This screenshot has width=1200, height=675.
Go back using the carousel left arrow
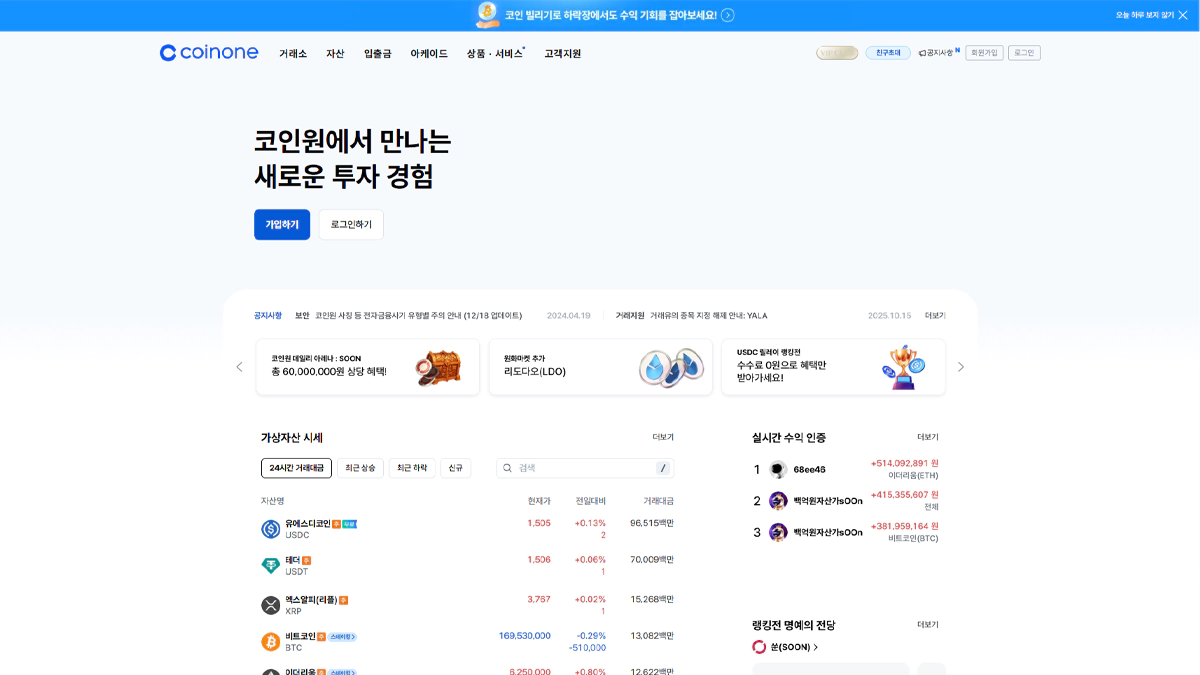(238, 367)
